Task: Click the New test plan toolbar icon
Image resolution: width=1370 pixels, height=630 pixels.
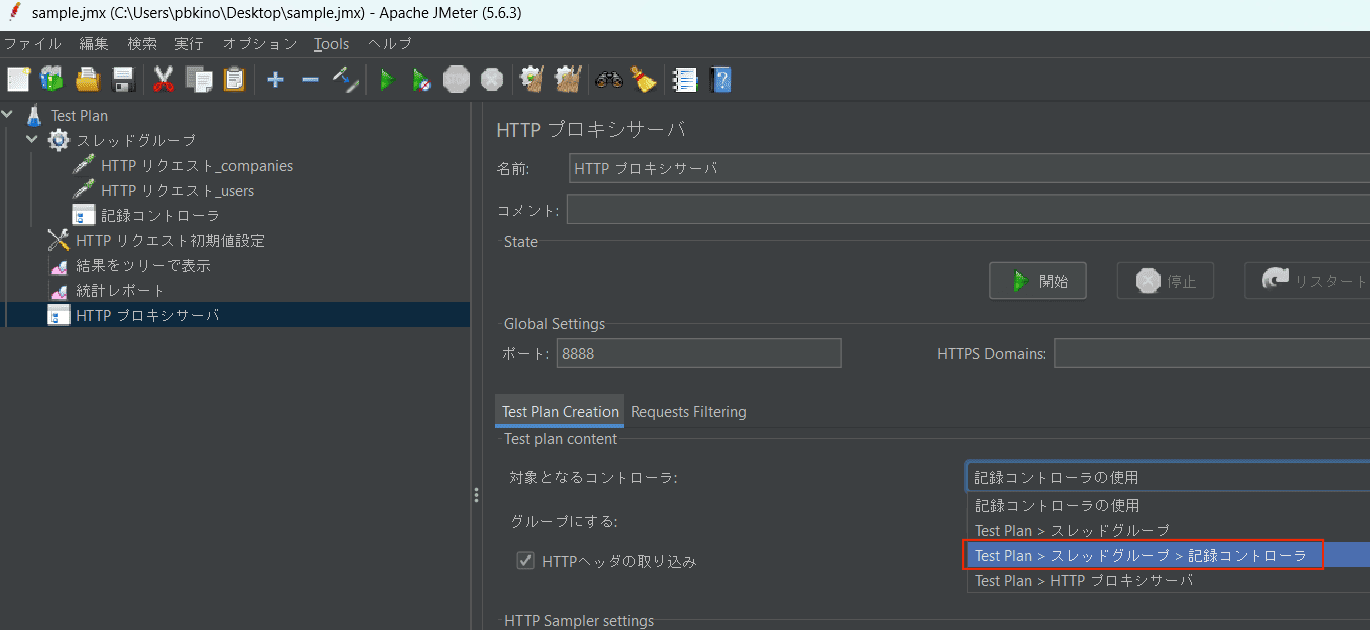Action: coord(19,80)
